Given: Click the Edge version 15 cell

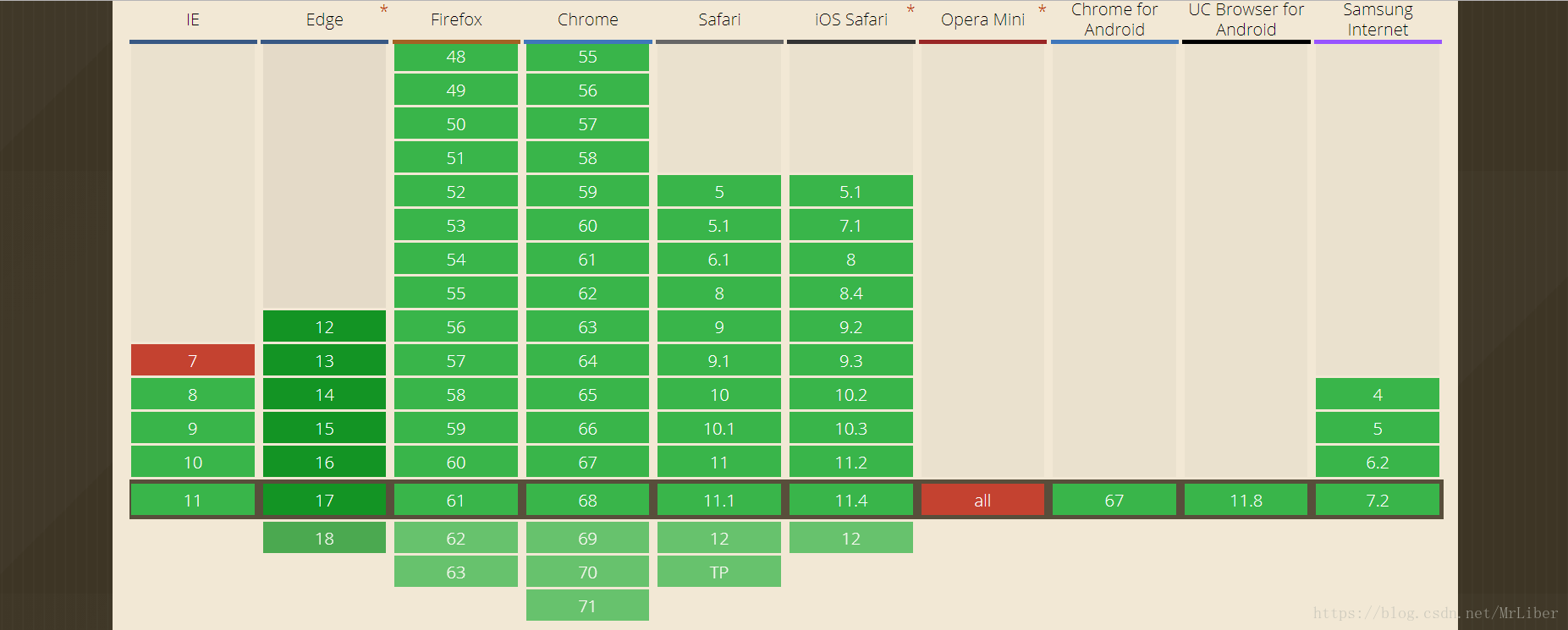Looking at the screenshot, I should [x=325, y=428].
